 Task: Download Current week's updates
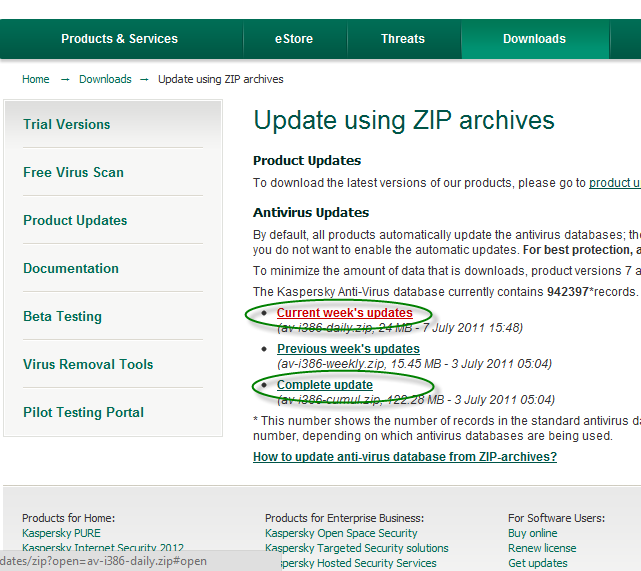(x=345, y=313)
